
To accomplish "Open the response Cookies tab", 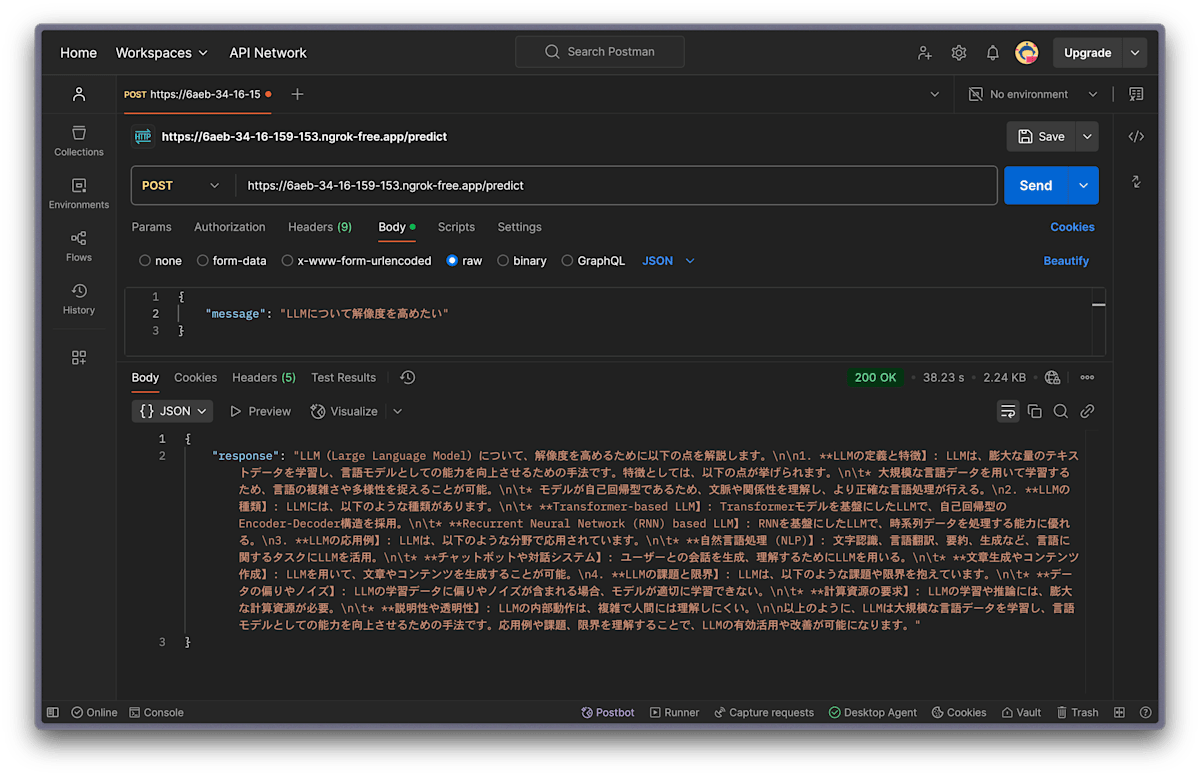I will tap(195, 378).
